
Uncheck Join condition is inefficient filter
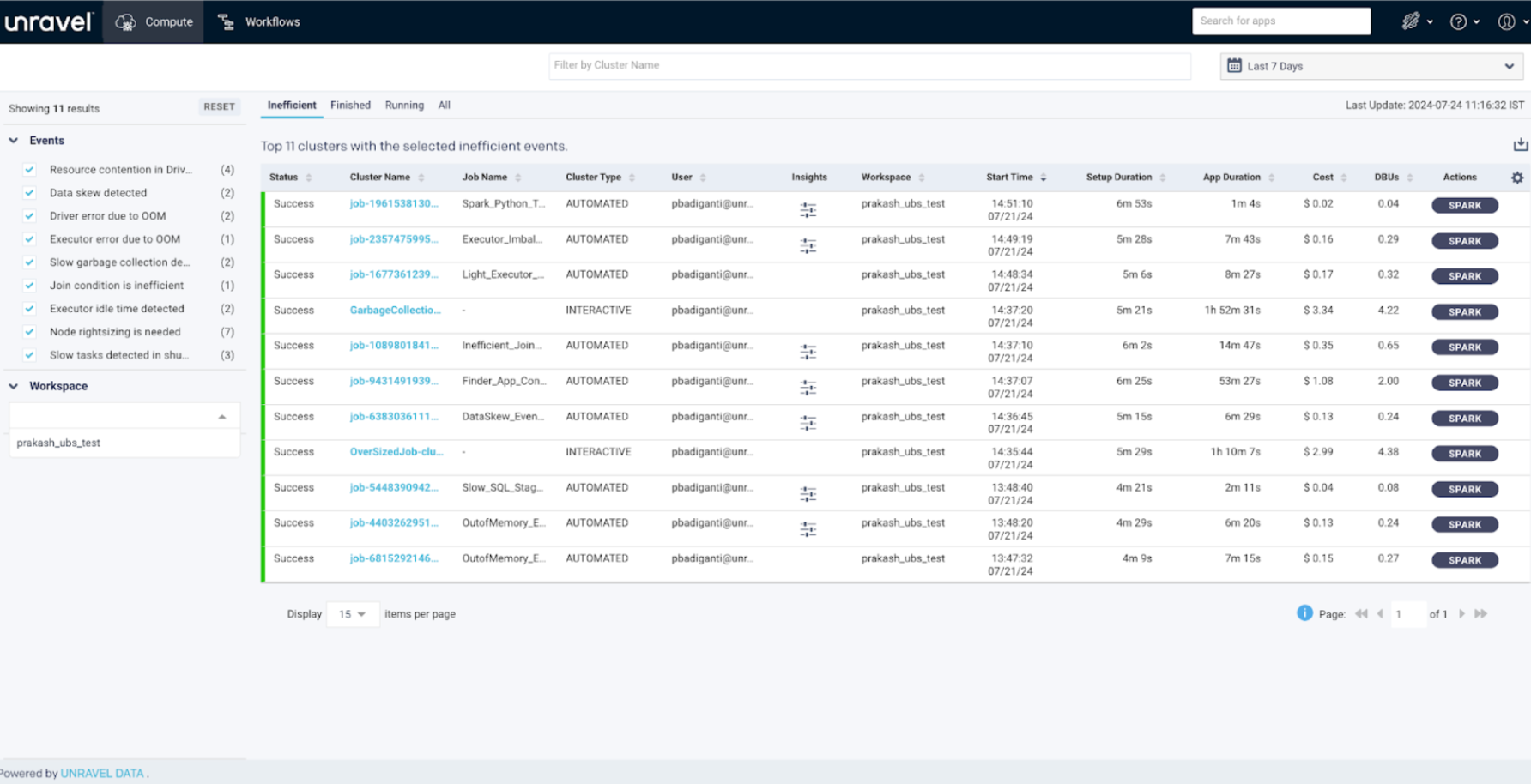tap(29, 286)
